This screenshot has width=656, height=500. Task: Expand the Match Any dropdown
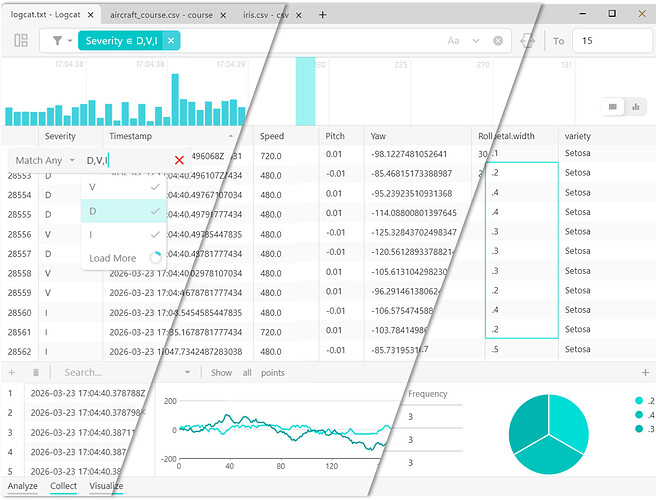tap(45, 160)
